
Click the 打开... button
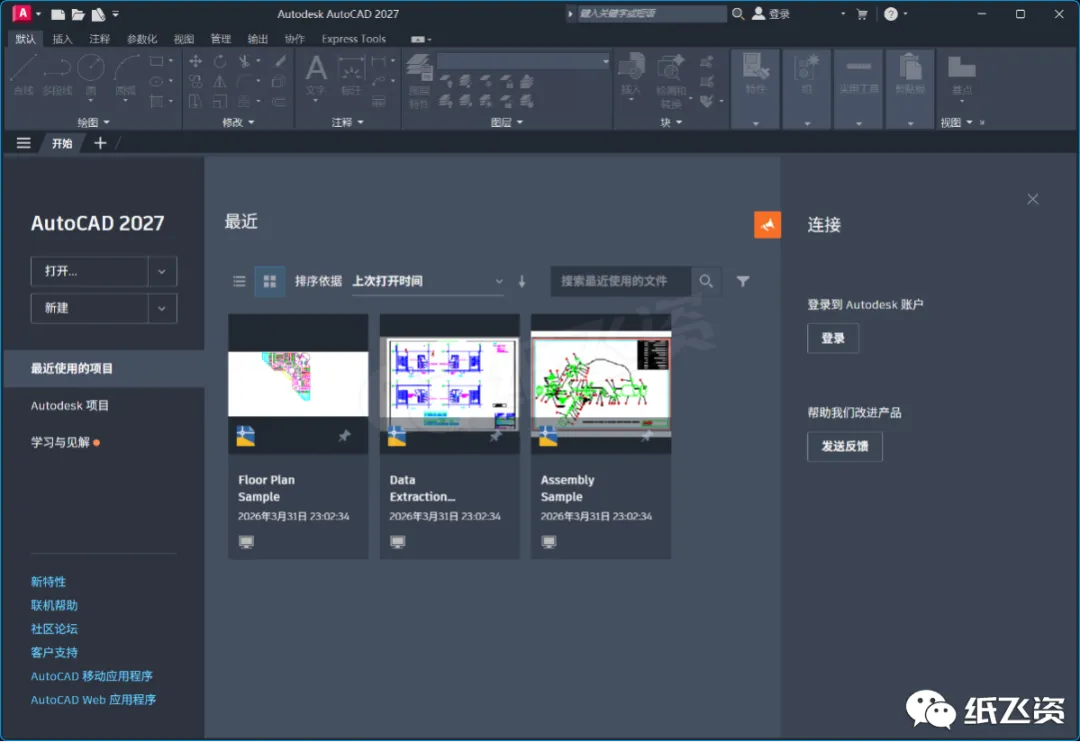click(90, 271)
